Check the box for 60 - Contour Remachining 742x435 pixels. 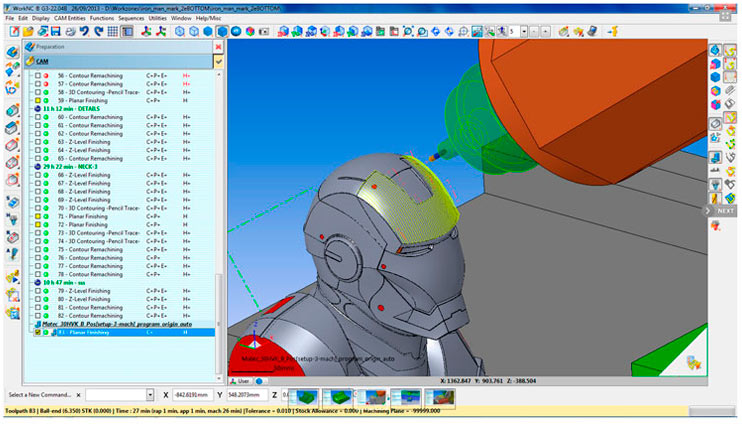[x=38, y=117]
